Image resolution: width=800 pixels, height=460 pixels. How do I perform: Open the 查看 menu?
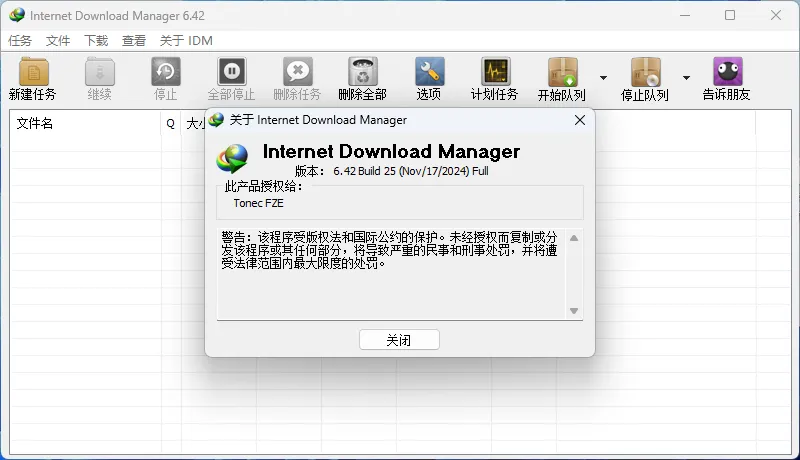point(134,41)
